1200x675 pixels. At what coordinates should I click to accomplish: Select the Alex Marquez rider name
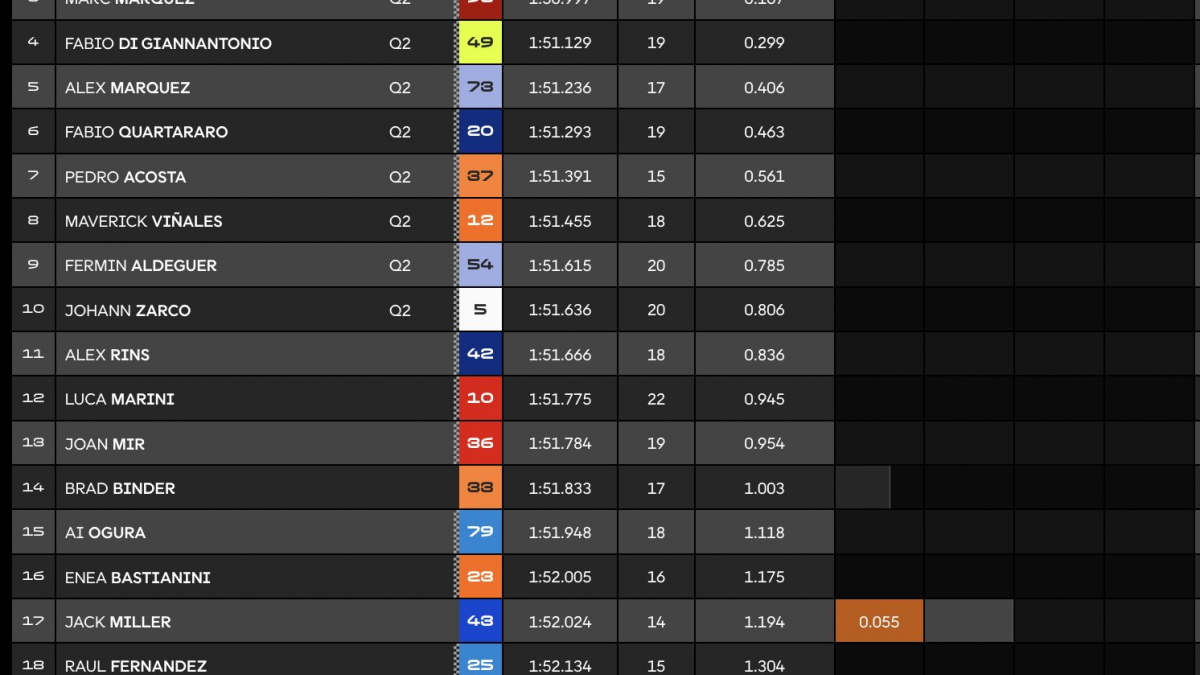[127, 88]
